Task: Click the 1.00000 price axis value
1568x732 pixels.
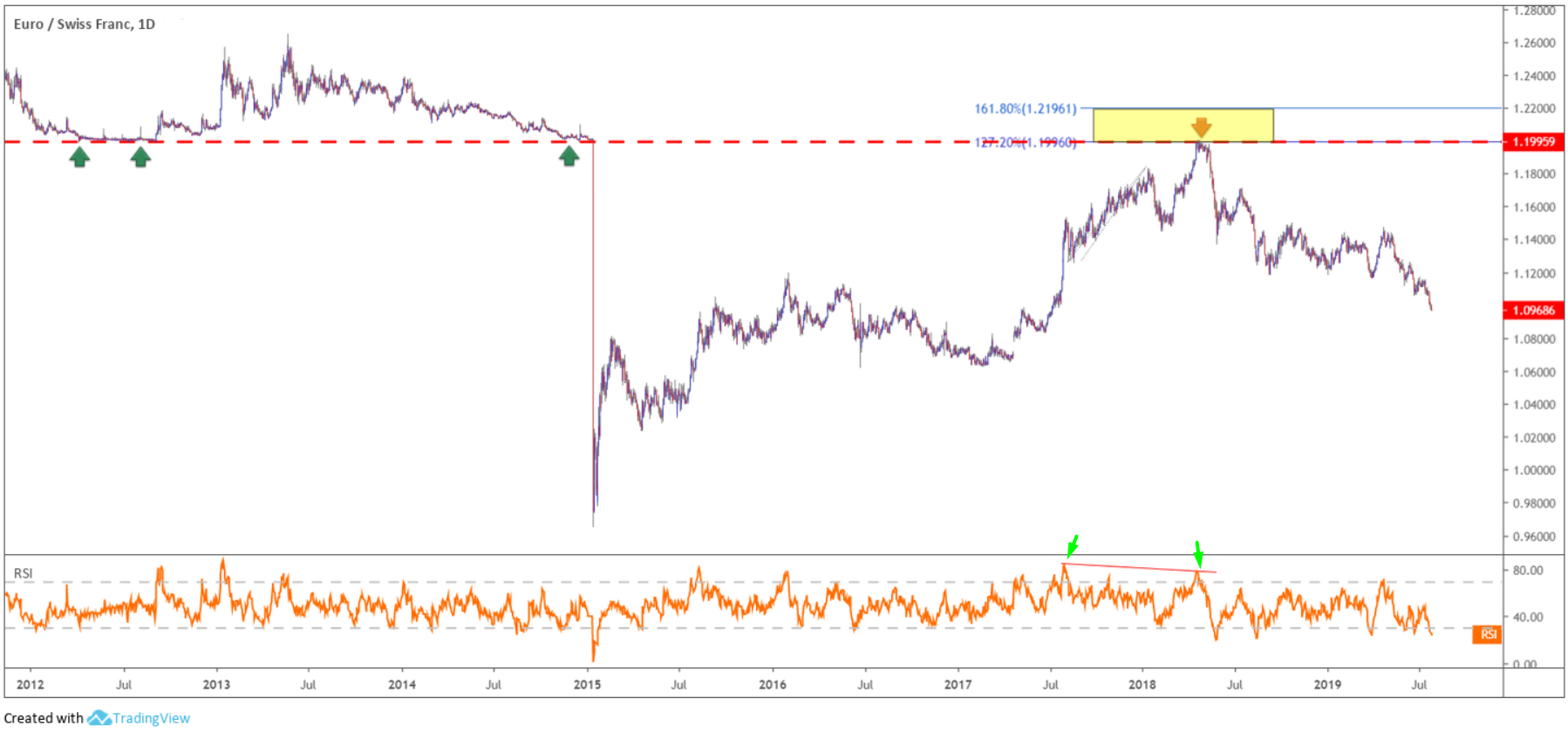Action: [x=1534, y=469]
